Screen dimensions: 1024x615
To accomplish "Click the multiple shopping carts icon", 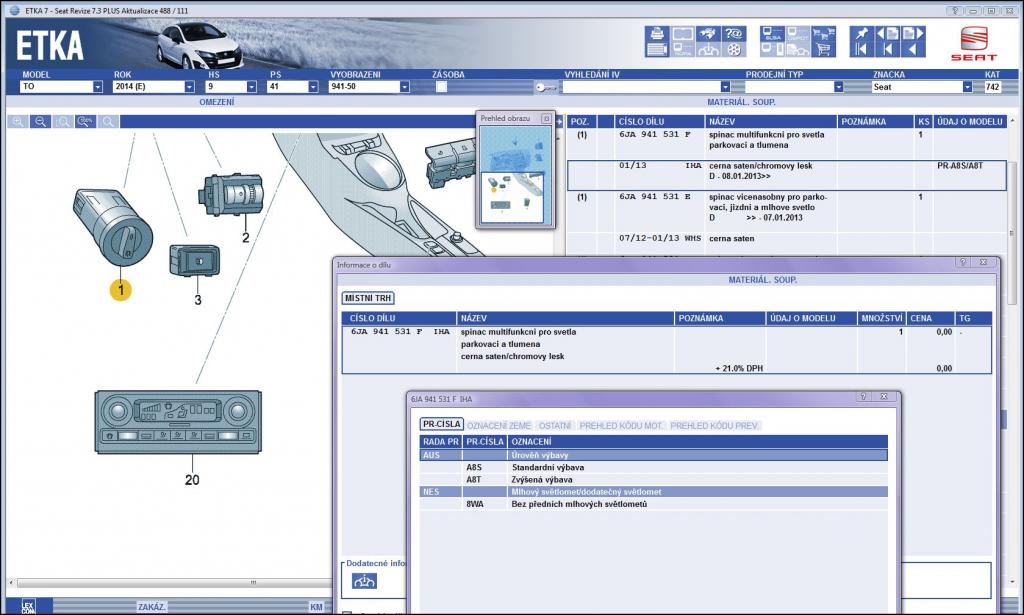I will 823,33.
